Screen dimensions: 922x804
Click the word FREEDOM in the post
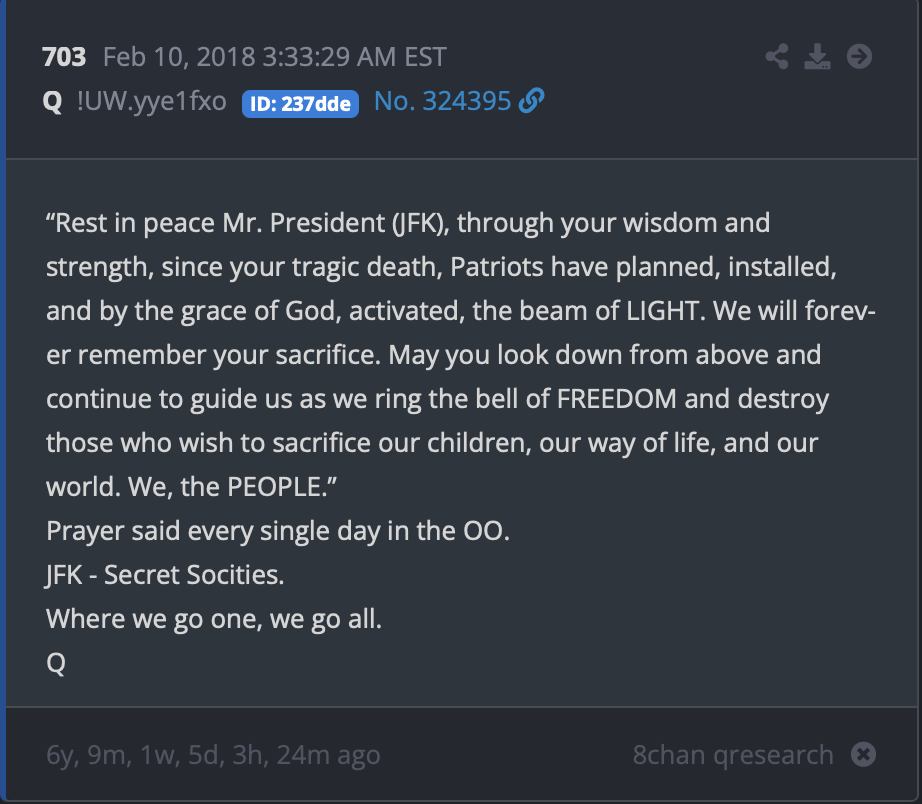coord(617,399)
